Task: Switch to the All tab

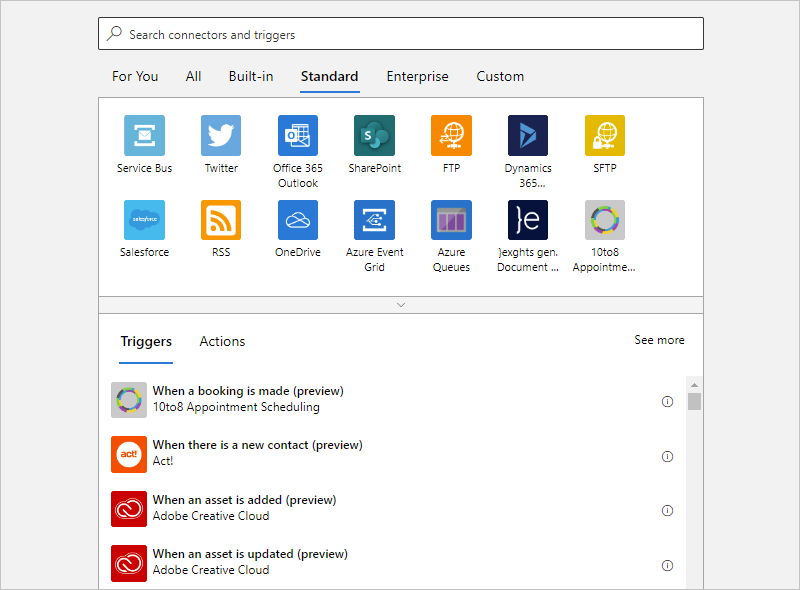Action: [x=193, y=77]
